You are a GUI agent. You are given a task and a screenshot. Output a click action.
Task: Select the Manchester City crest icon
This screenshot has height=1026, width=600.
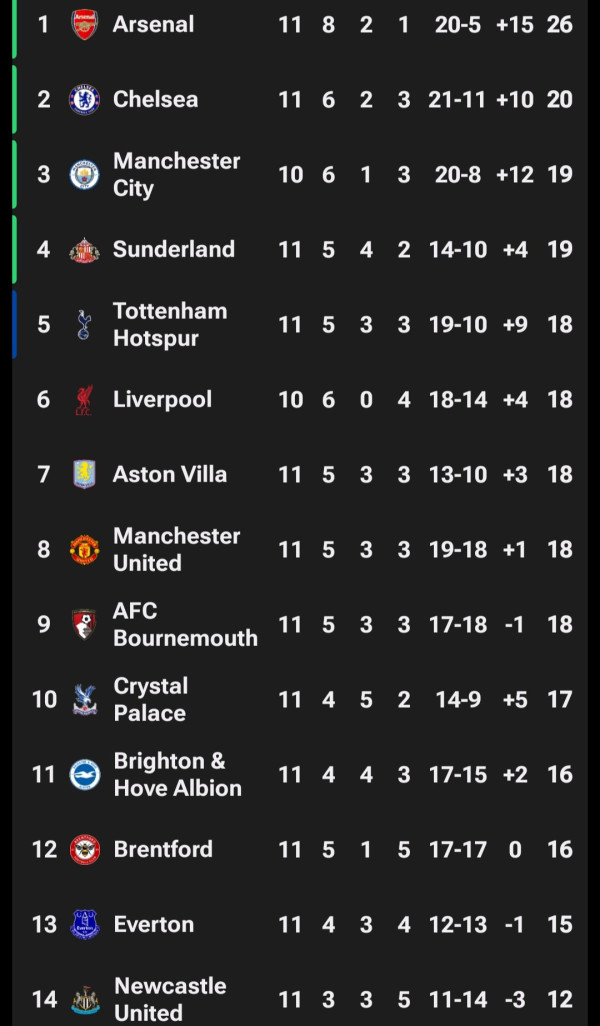click(x=84, y=174)
